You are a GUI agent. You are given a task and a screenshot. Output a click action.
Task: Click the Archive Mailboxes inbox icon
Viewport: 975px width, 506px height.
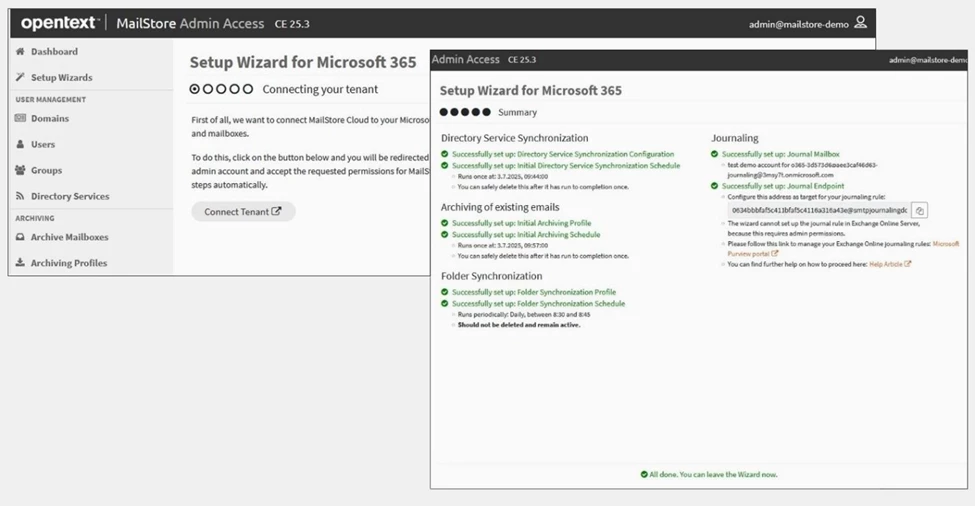point(20,237)
